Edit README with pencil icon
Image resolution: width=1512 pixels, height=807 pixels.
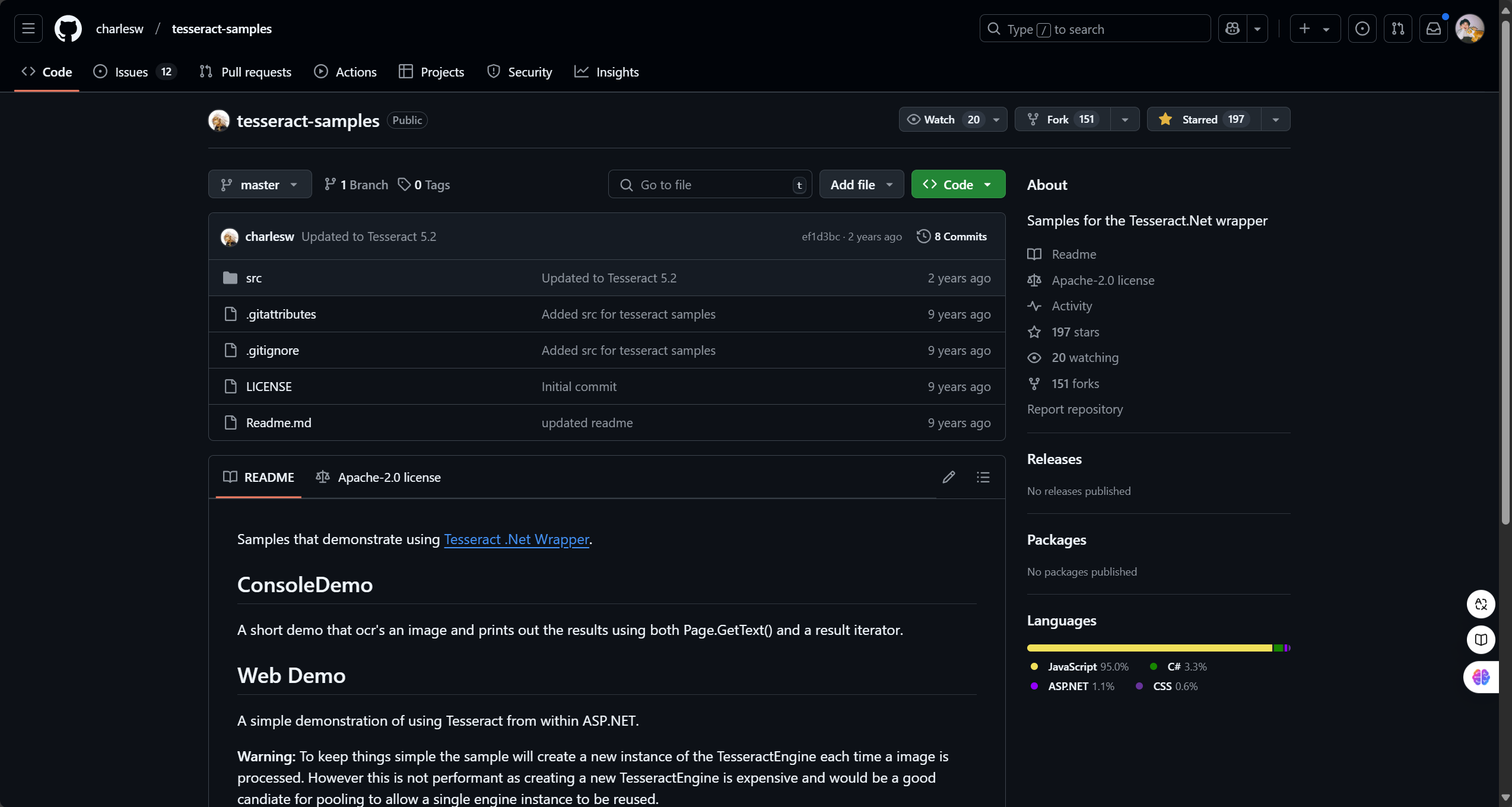[949, 477]
